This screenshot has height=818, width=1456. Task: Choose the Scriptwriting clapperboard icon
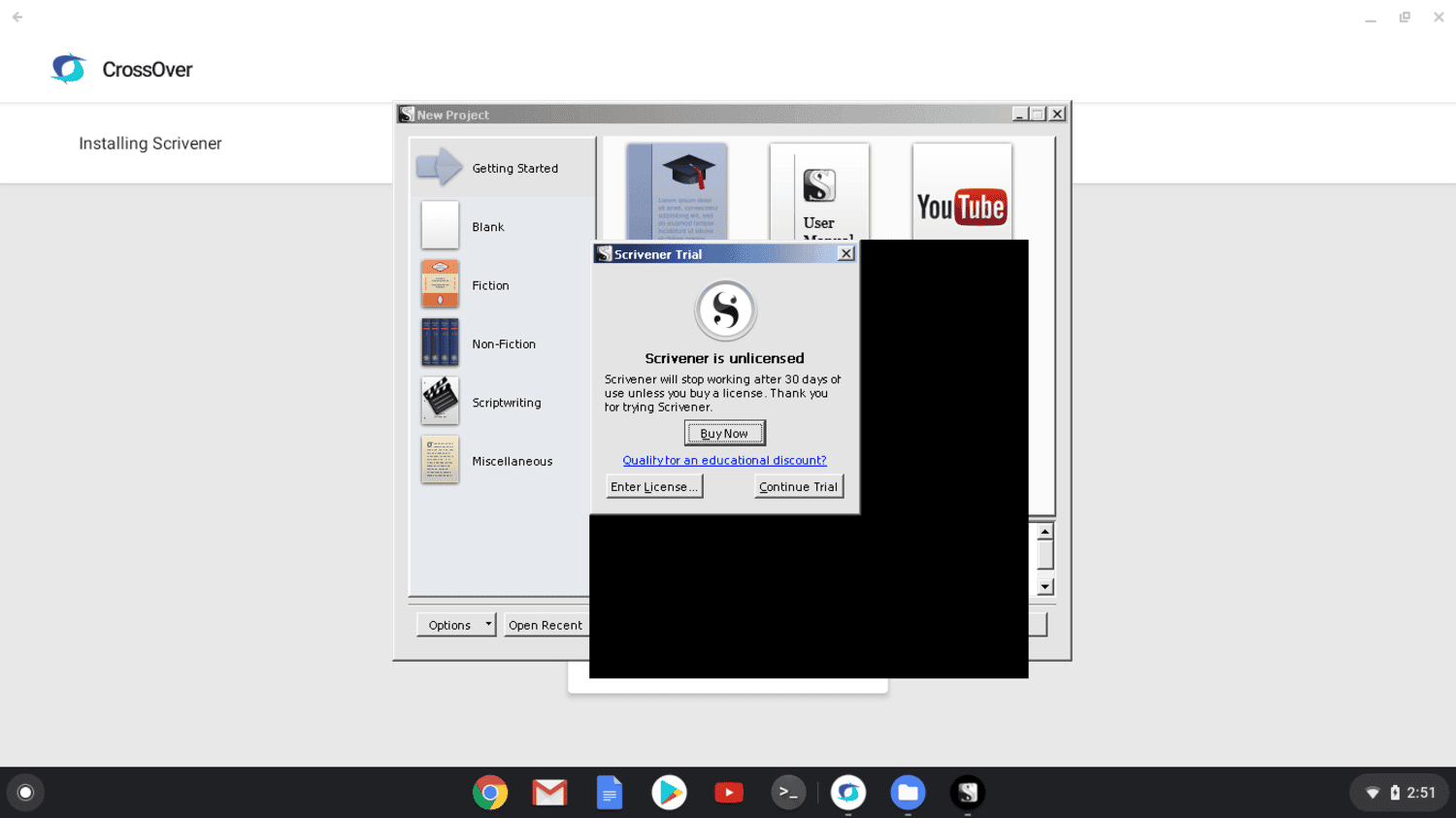[440, 400]
